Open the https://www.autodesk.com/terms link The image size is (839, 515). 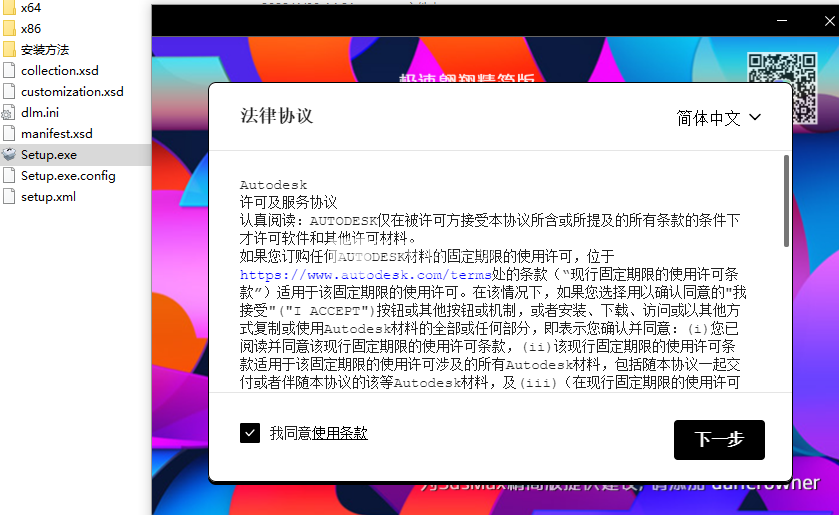[x=365, y=275]
